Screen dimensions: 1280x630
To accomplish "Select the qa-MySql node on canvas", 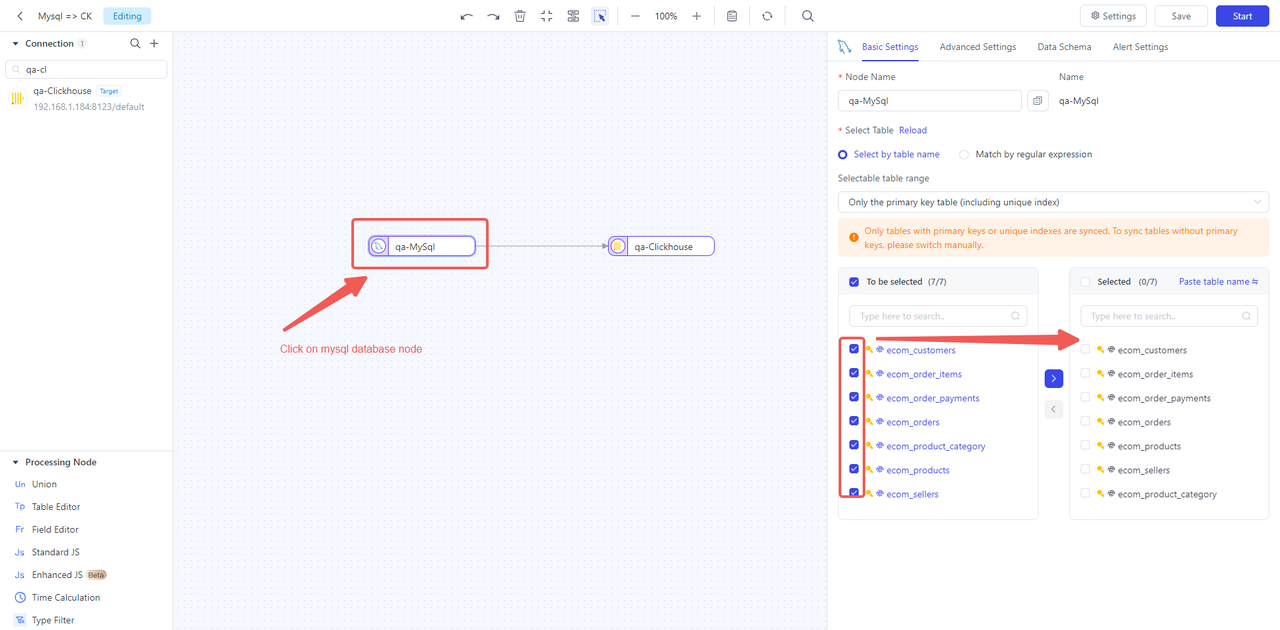I will pyautogui.click(x=421, y=246).
